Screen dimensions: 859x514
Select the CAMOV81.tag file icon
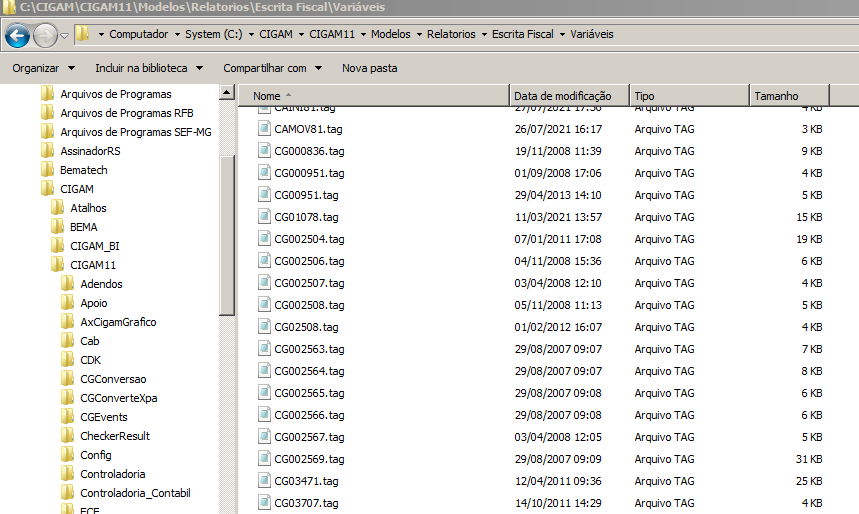(264, 129)
